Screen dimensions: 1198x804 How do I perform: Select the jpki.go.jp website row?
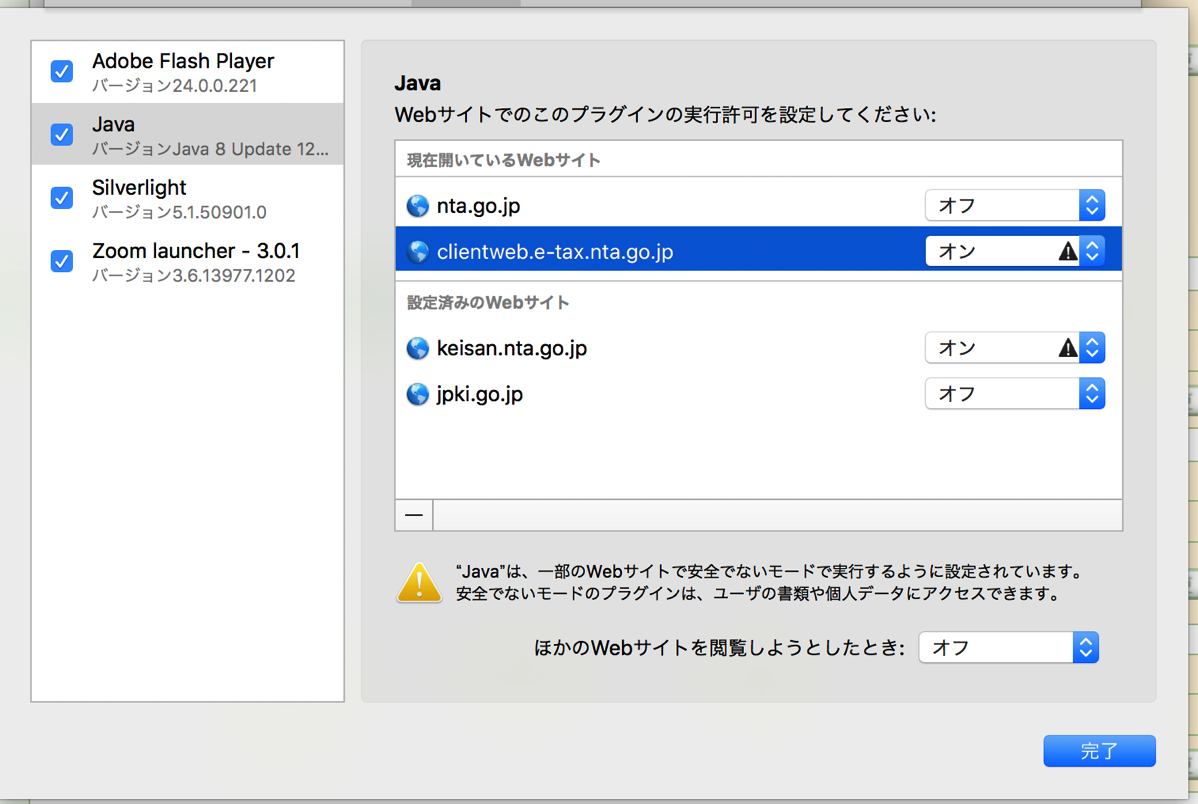(x=759, y=394)
